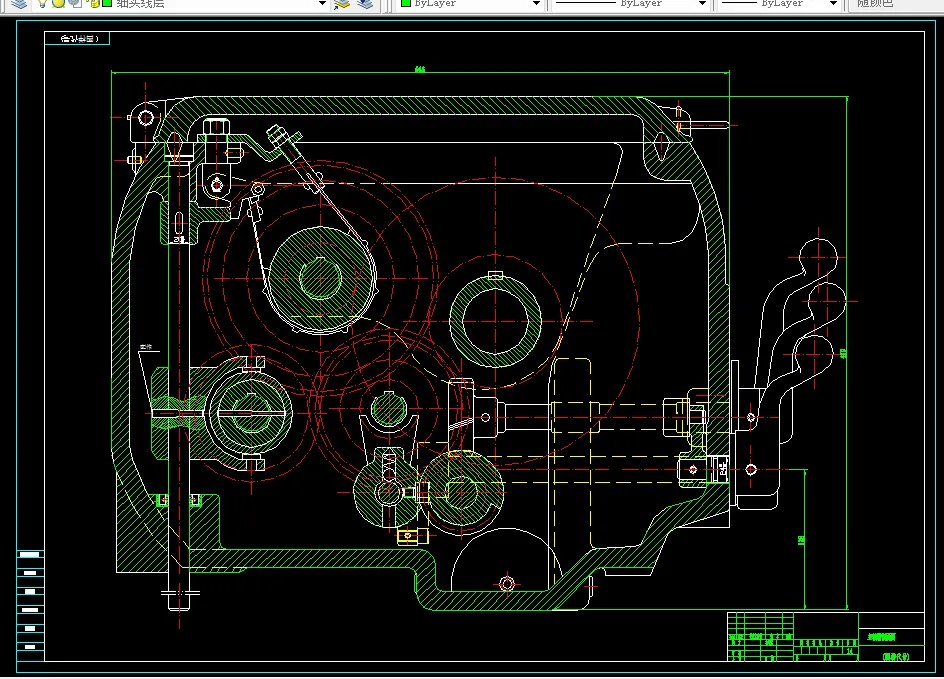Click the green layer color square
The image size is (944, 679).
pos(106,4)
